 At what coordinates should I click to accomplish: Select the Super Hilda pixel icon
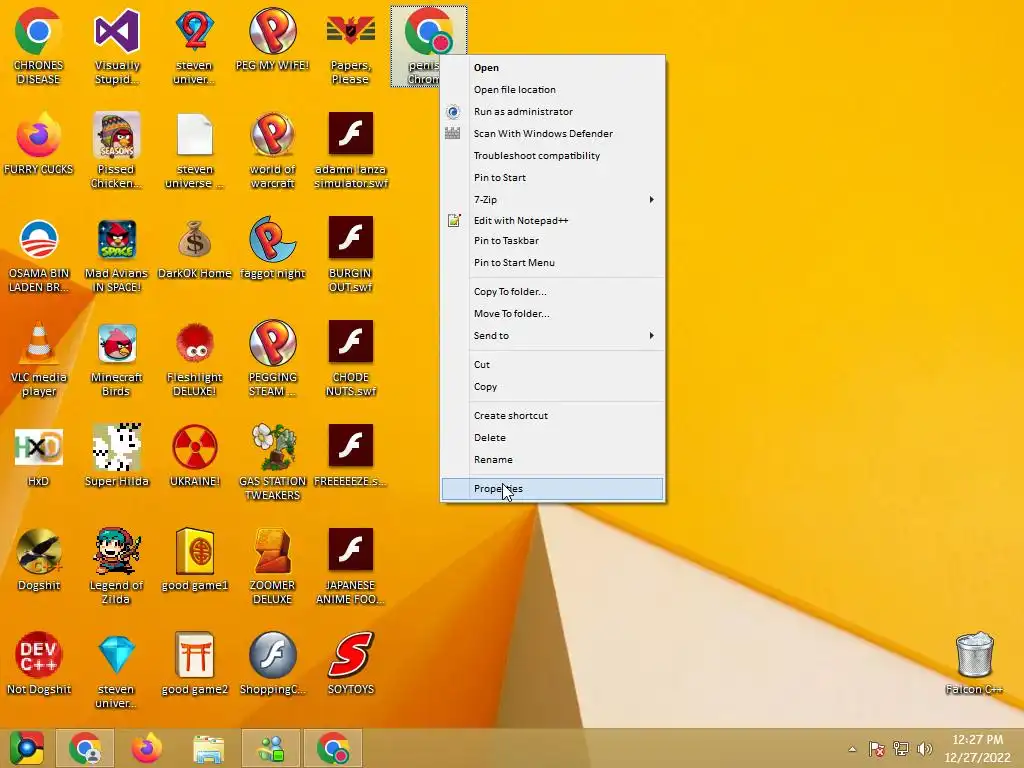pos(116,457)
